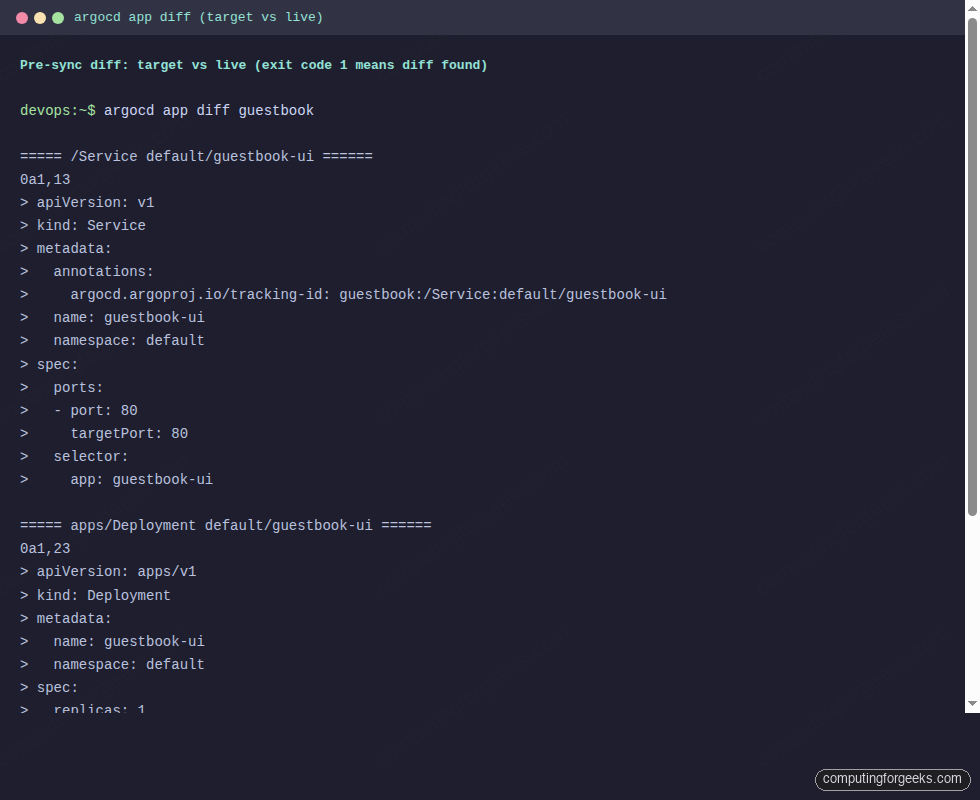
Task: Click the scrollbar up arrow
Action: tap(972, 8)
